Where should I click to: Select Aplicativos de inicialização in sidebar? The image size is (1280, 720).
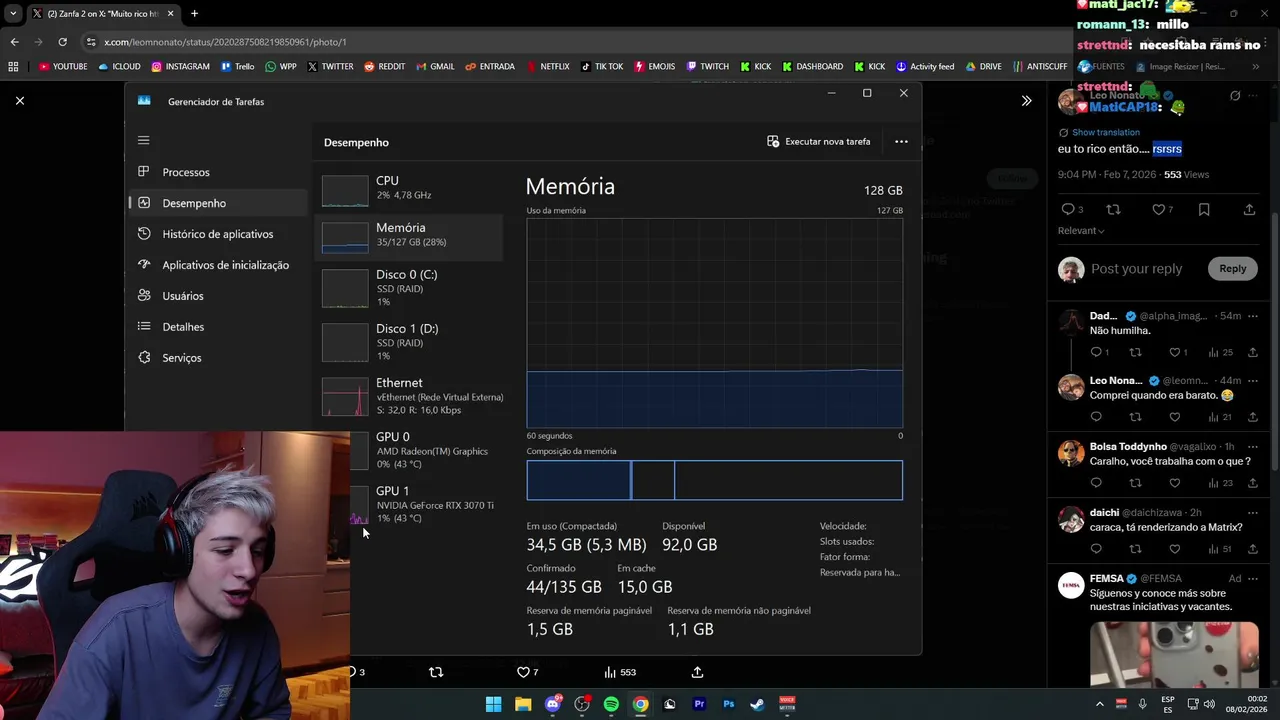point(218,265)
